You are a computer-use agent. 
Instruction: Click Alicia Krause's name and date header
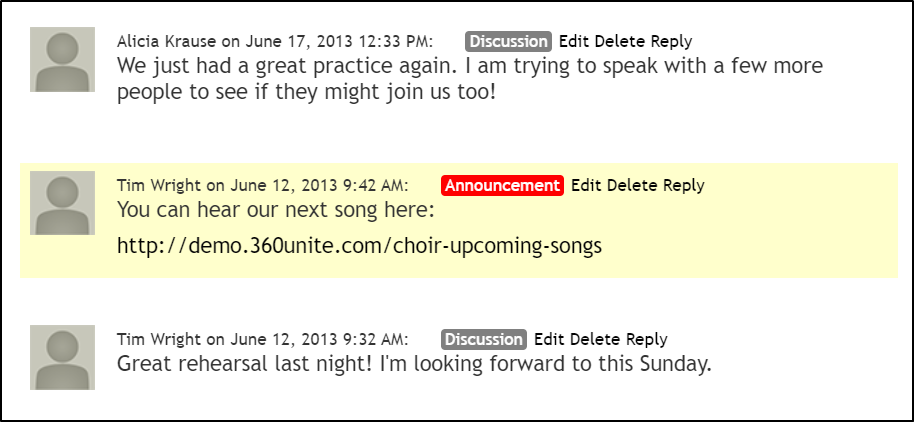[274, 41]
